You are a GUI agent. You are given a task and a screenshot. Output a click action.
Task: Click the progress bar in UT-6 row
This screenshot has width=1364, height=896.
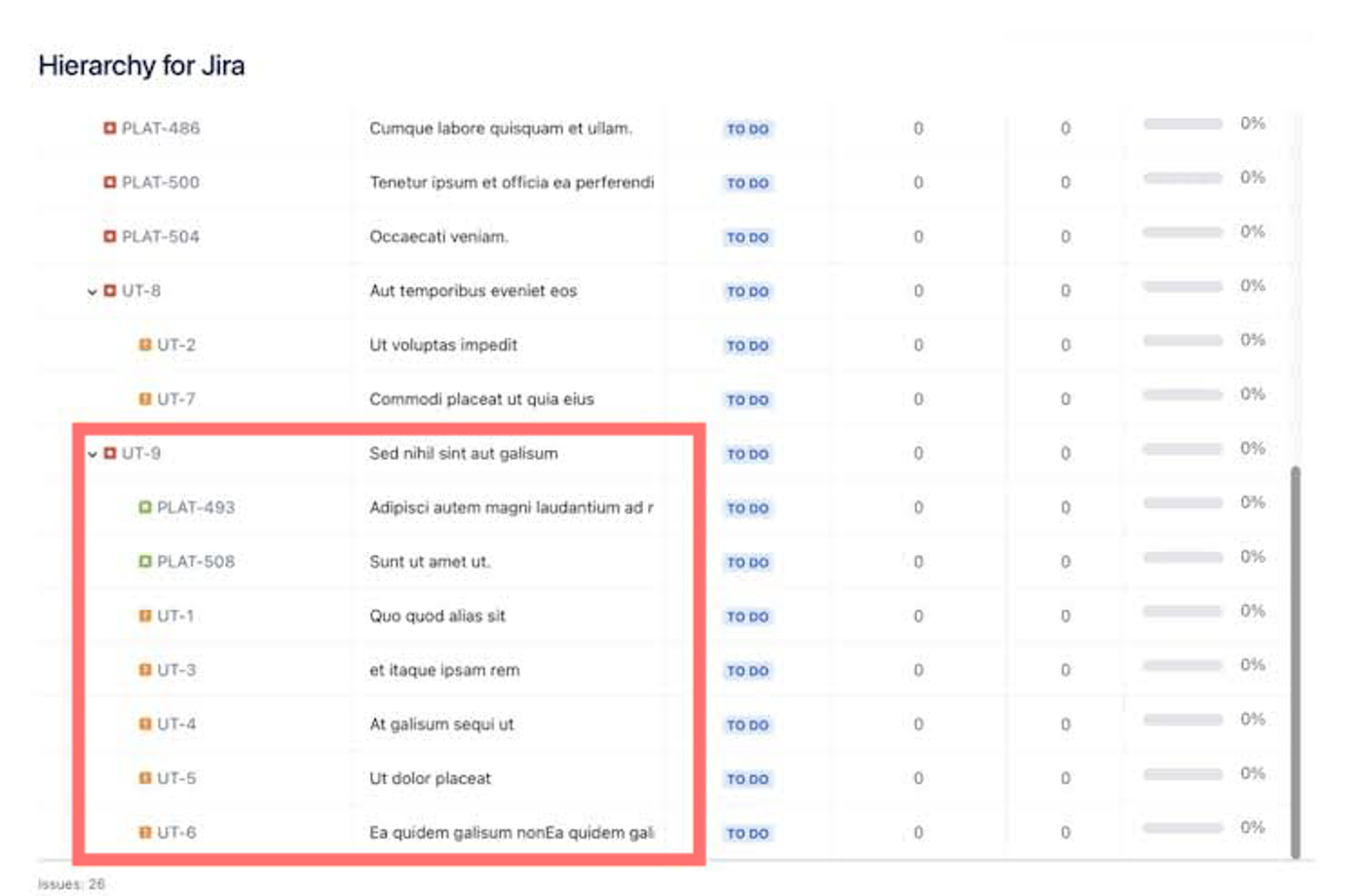1183,828
